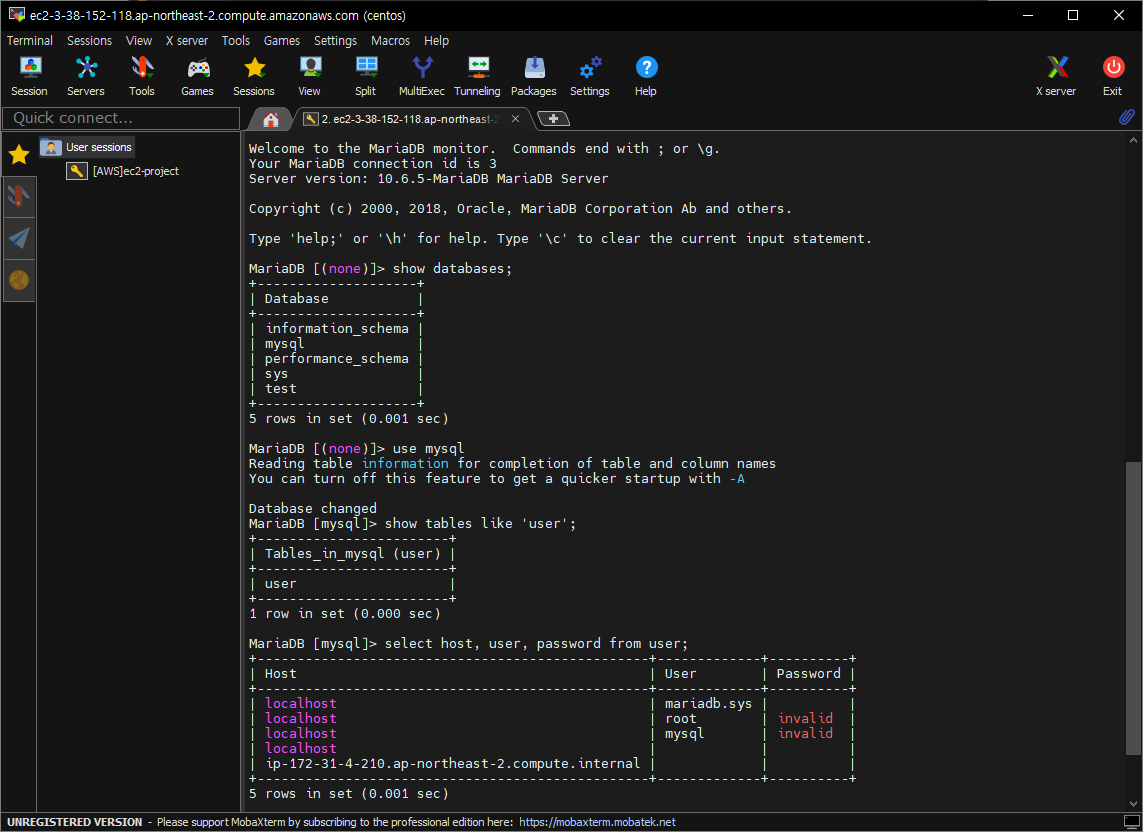Click the 'ip-172-31-4-210' host cell text

pos(453,763)
